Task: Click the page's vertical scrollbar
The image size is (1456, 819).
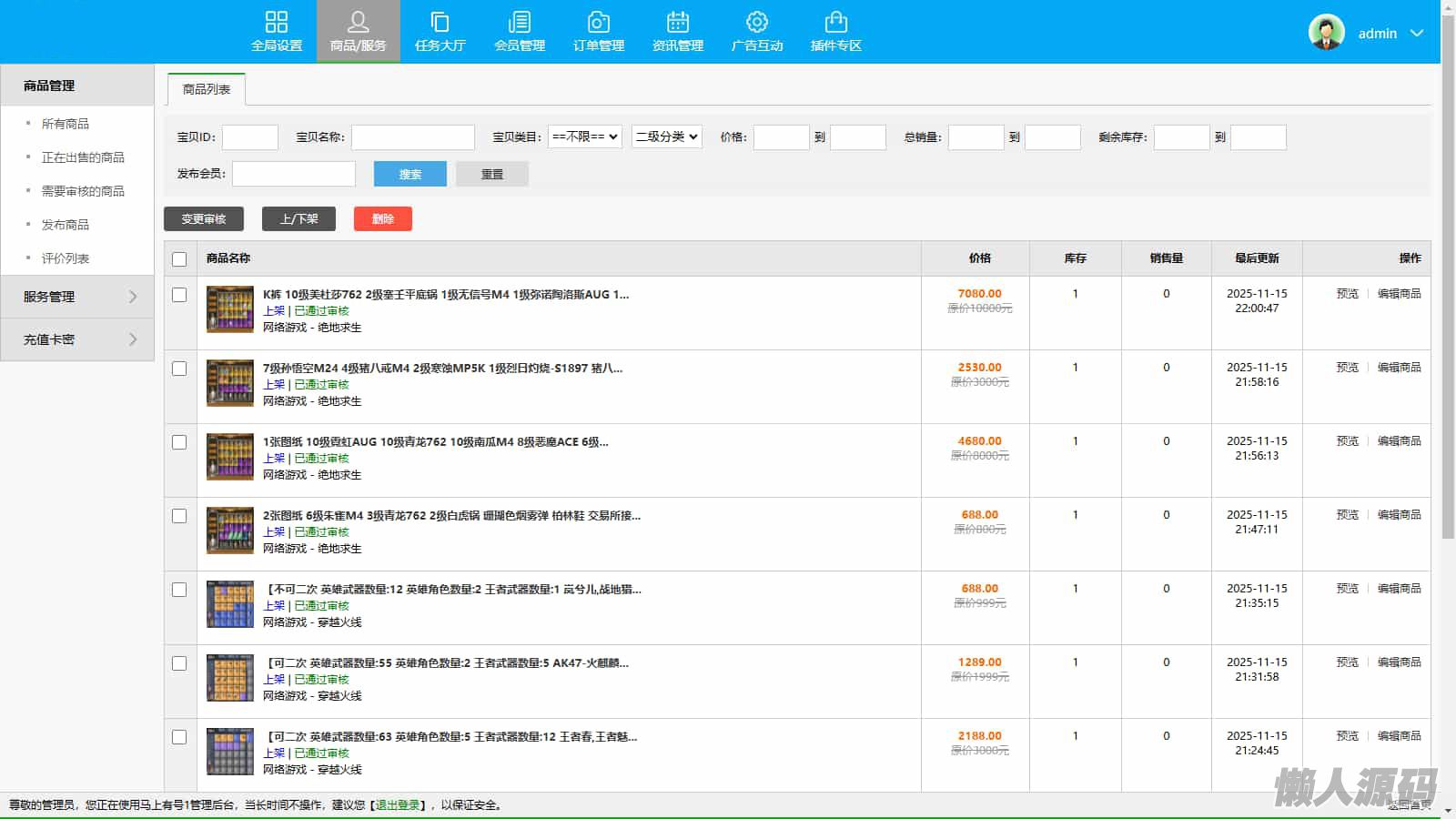Action: click(x=1448, y=273)
